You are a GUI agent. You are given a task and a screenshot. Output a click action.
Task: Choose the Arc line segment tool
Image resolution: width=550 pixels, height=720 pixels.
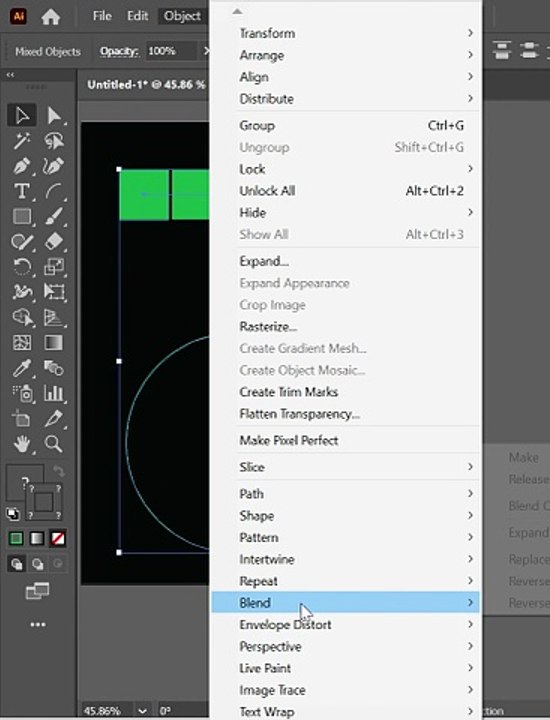tap(54, 191)
